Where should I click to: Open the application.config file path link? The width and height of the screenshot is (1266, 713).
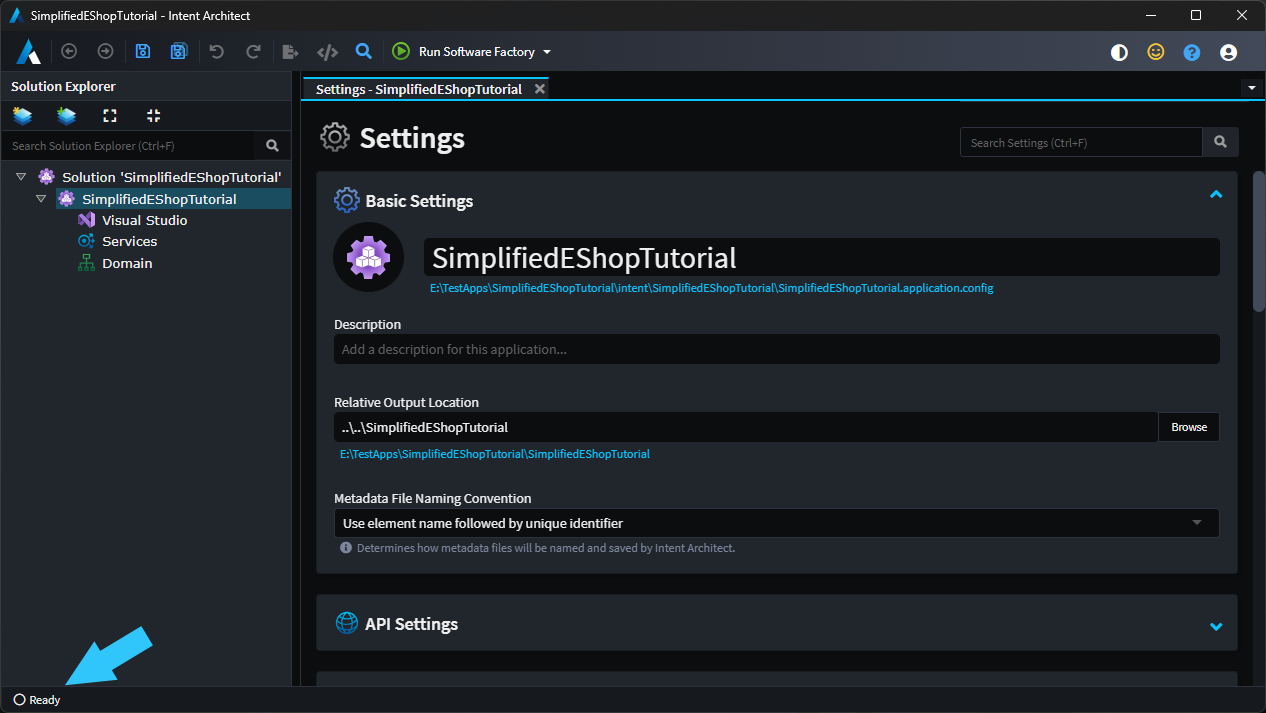pos(712,288)
